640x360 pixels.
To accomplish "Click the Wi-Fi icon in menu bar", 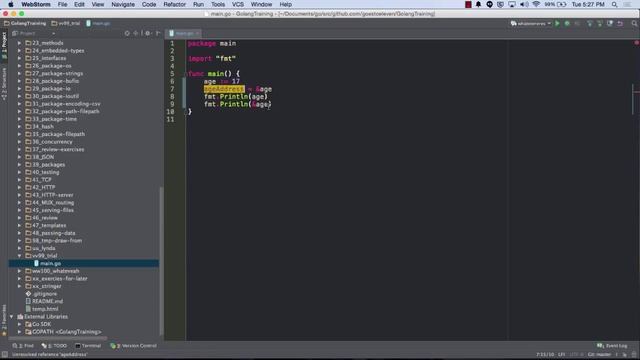I will coord(536,4).
